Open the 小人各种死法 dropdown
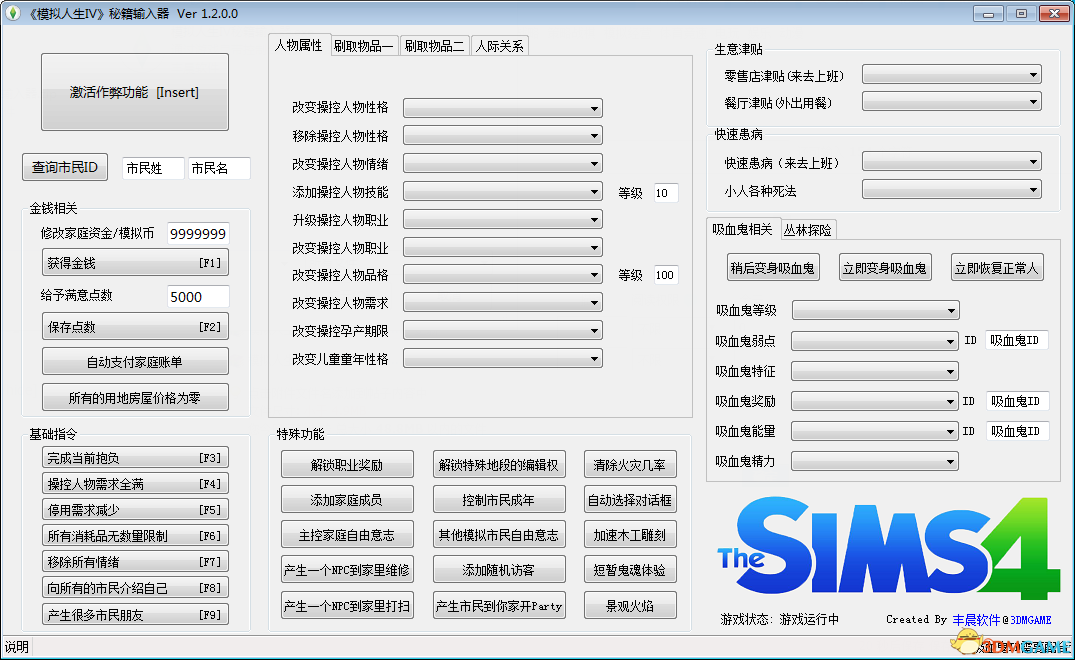This screenshot has width=1075, height=660. (x=951, y=190)
